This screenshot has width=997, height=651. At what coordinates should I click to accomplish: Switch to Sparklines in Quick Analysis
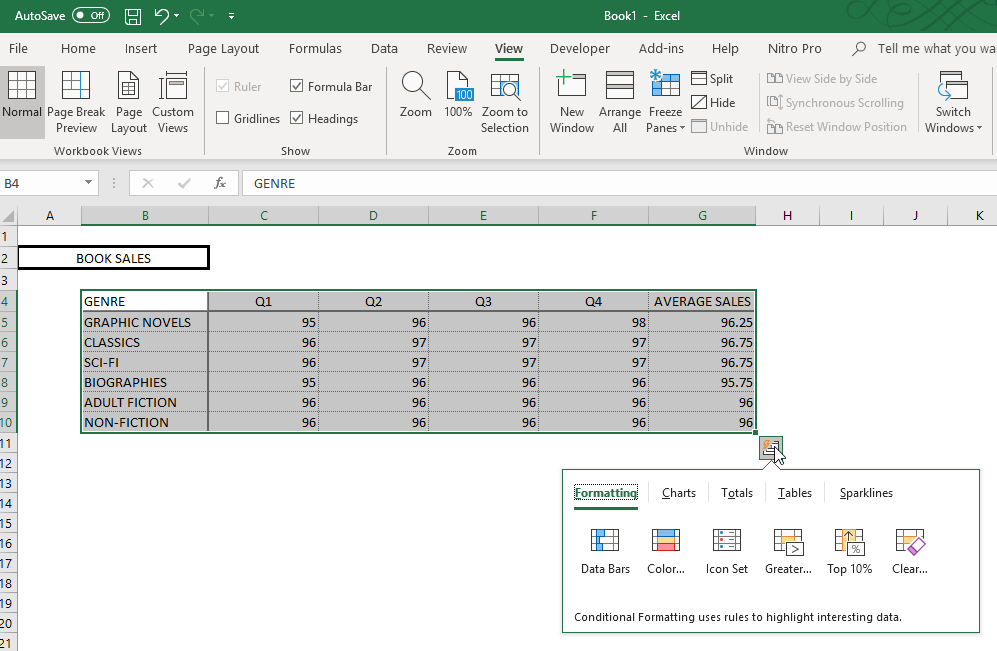pyautogui.click(x=866, y=493)
